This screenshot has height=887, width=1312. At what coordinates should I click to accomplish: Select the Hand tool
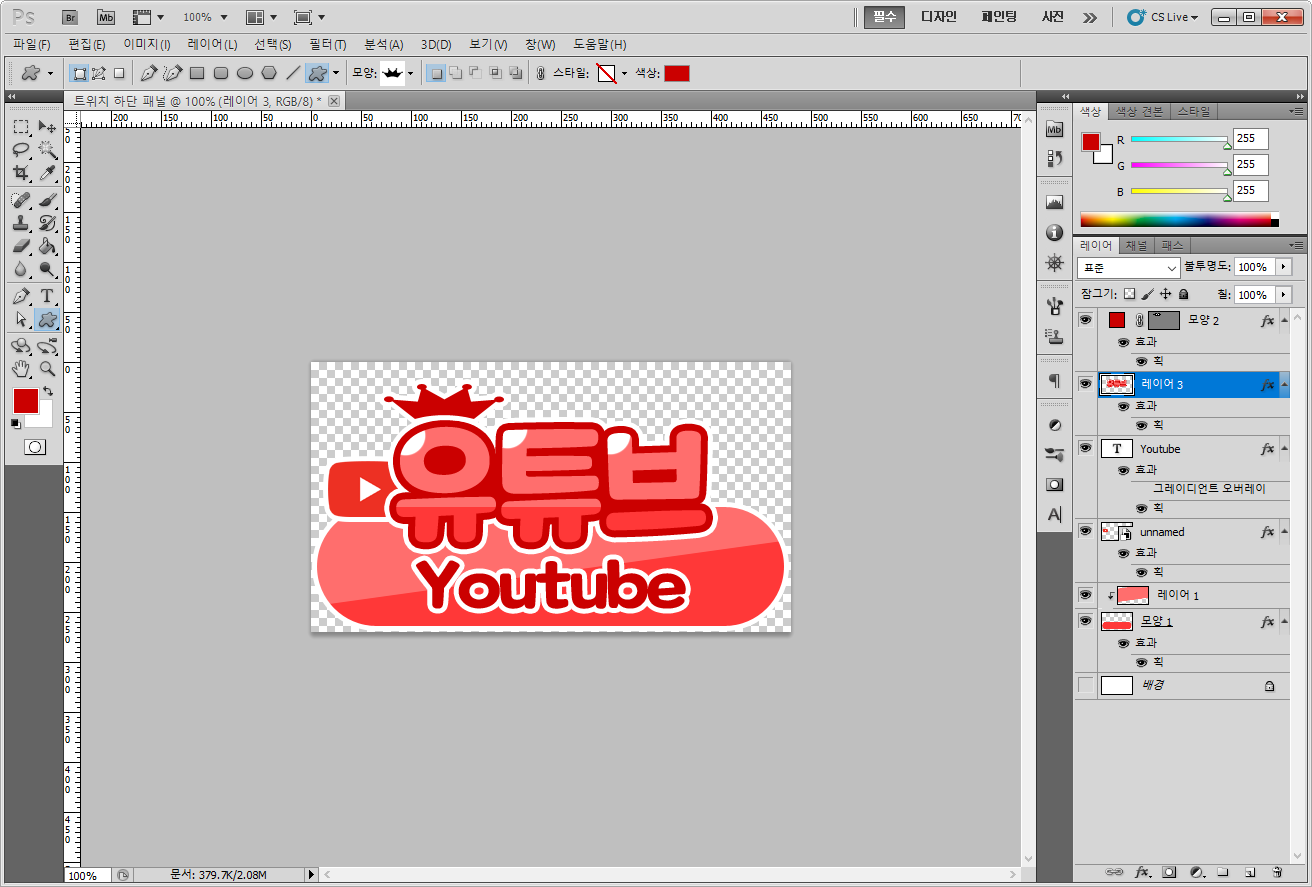20,369
